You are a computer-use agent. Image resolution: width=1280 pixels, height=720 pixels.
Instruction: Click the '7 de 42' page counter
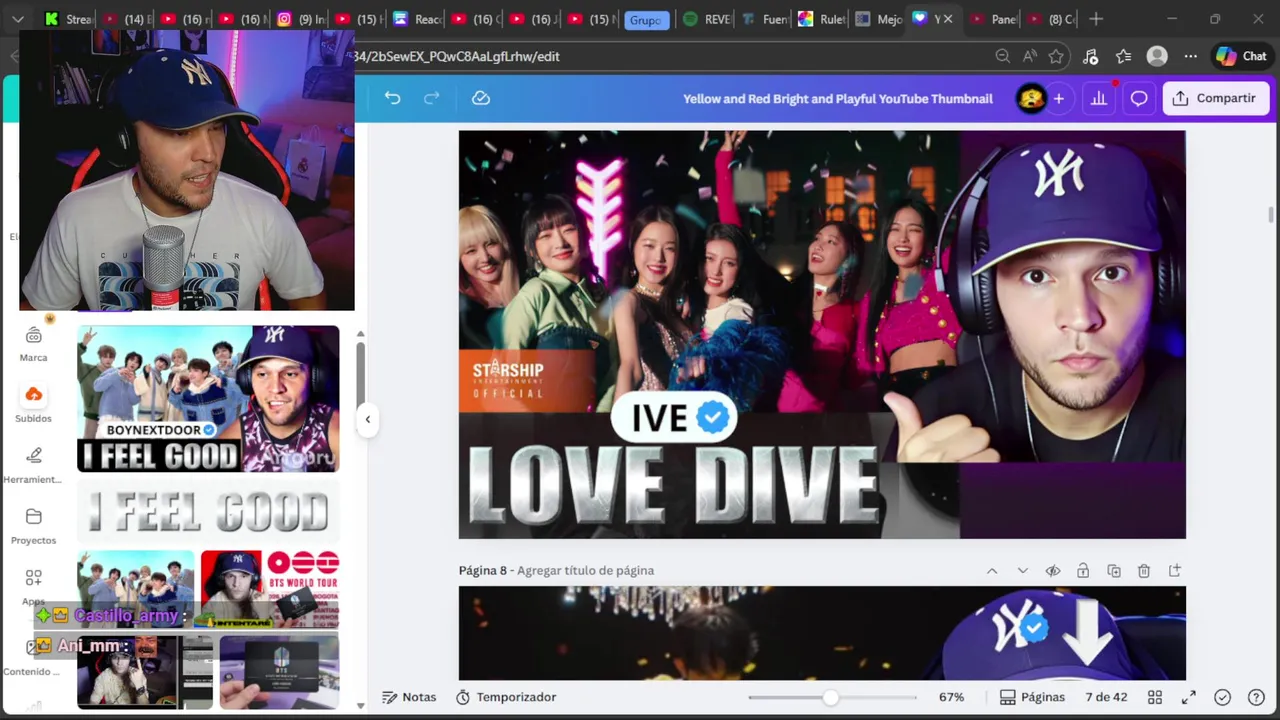click(x=1106, y=697)
